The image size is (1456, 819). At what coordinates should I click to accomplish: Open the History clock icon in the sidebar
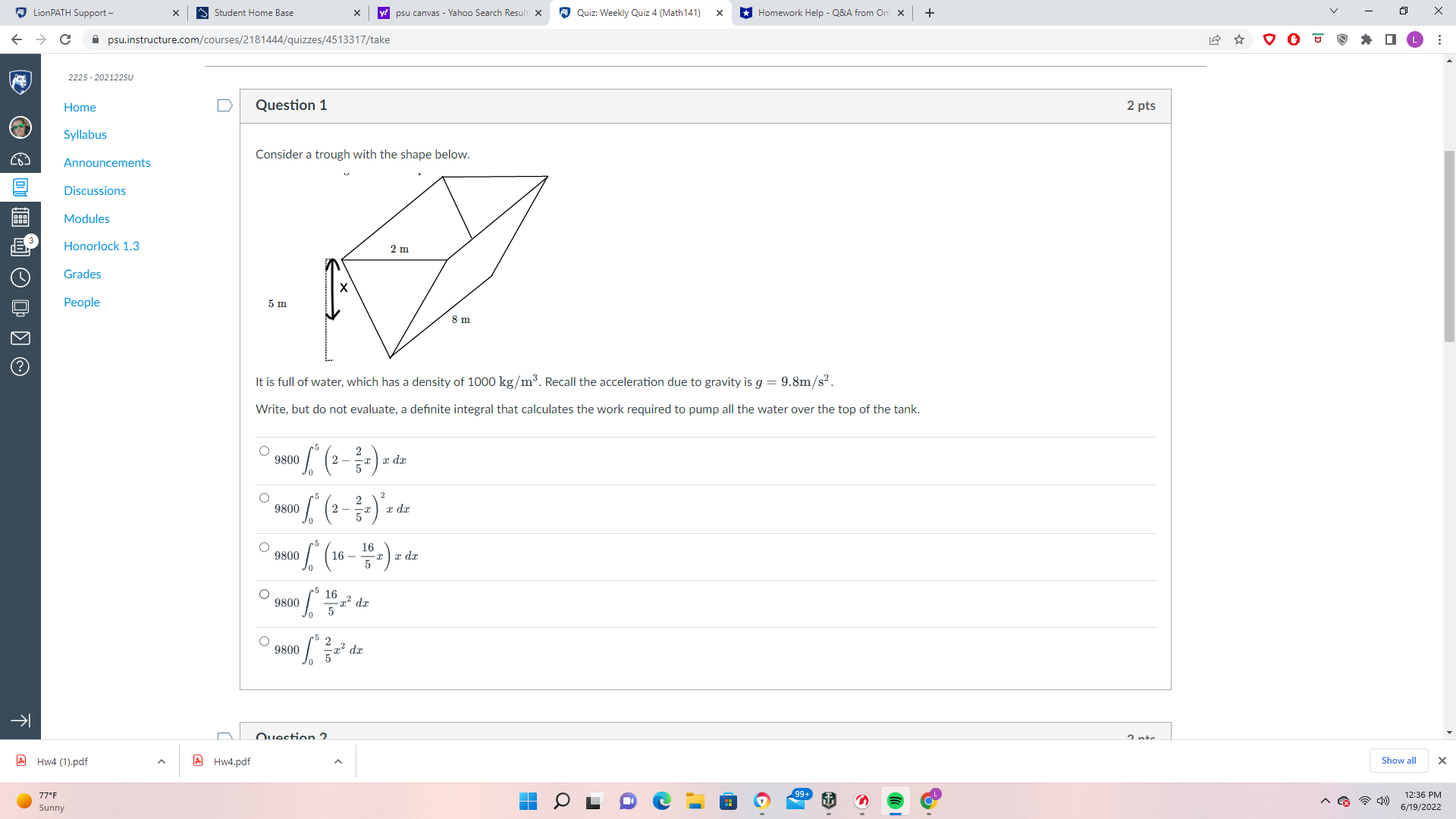point(20,278)
